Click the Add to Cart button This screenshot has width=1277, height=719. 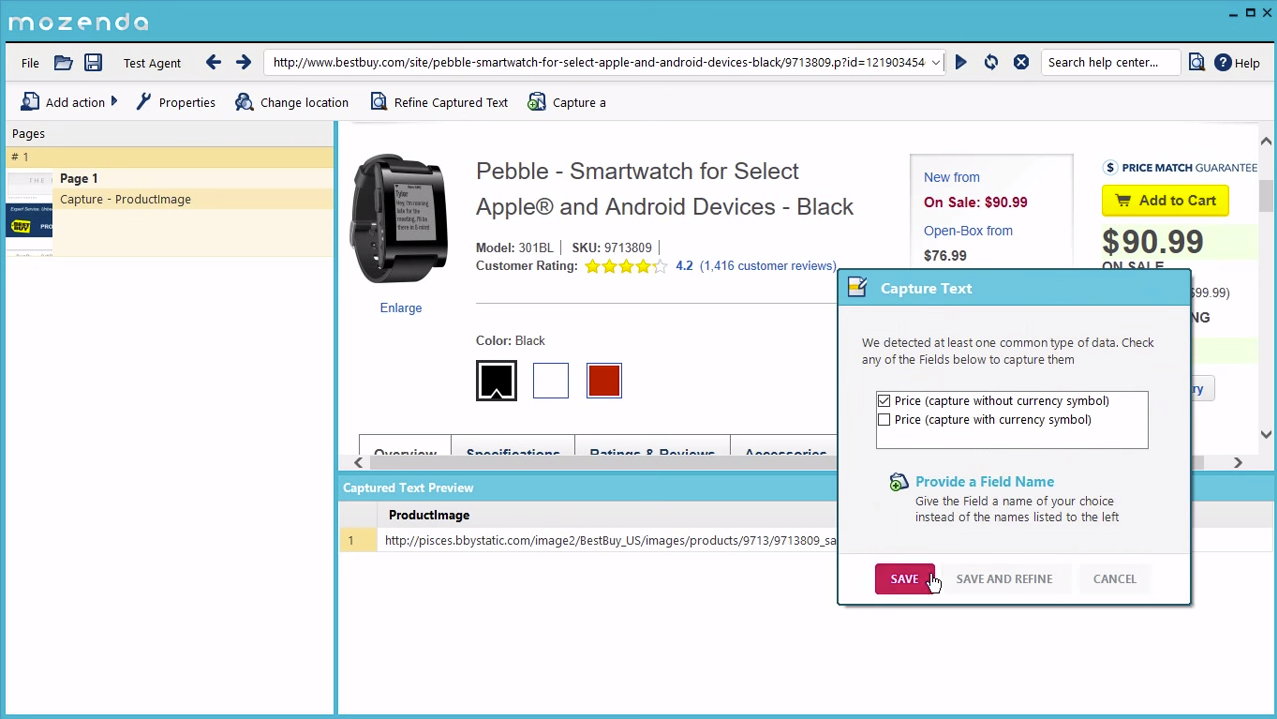pyautogui.click(x=1165, y=200)
